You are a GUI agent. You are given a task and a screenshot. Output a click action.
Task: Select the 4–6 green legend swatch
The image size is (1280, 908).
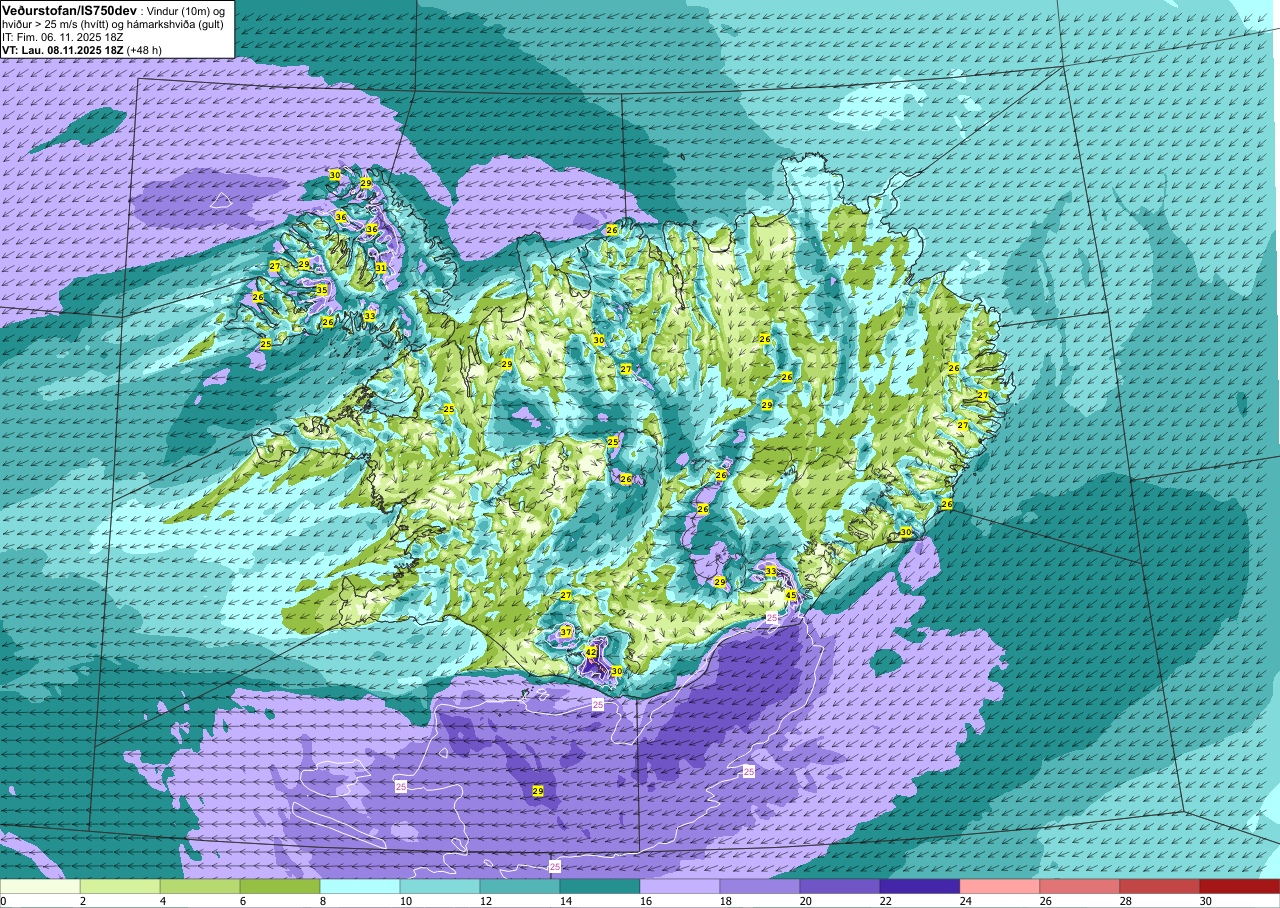tap(200, 886)
